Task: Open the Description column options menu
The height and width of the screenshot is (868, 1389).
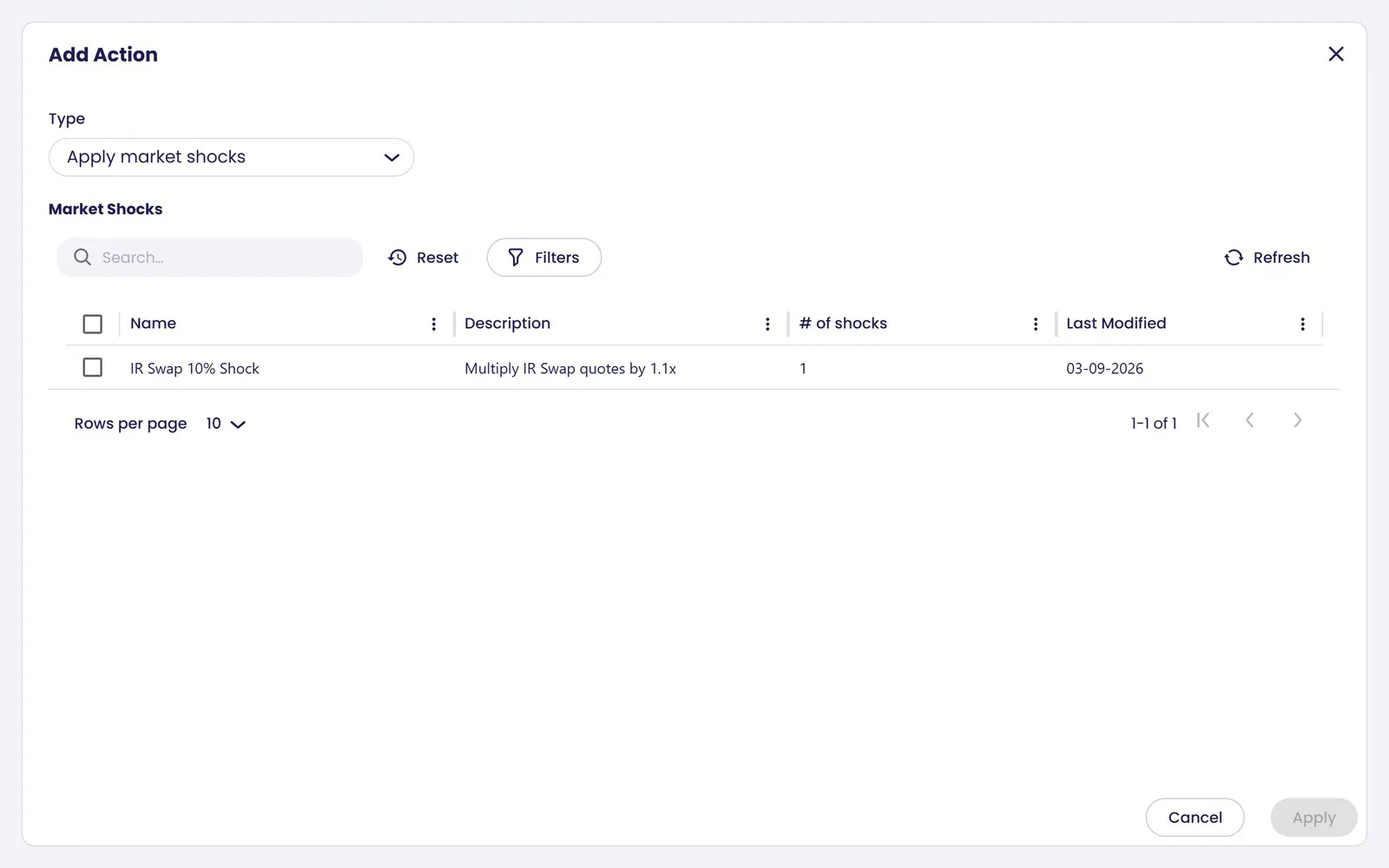Action: (x=767, y=324)
